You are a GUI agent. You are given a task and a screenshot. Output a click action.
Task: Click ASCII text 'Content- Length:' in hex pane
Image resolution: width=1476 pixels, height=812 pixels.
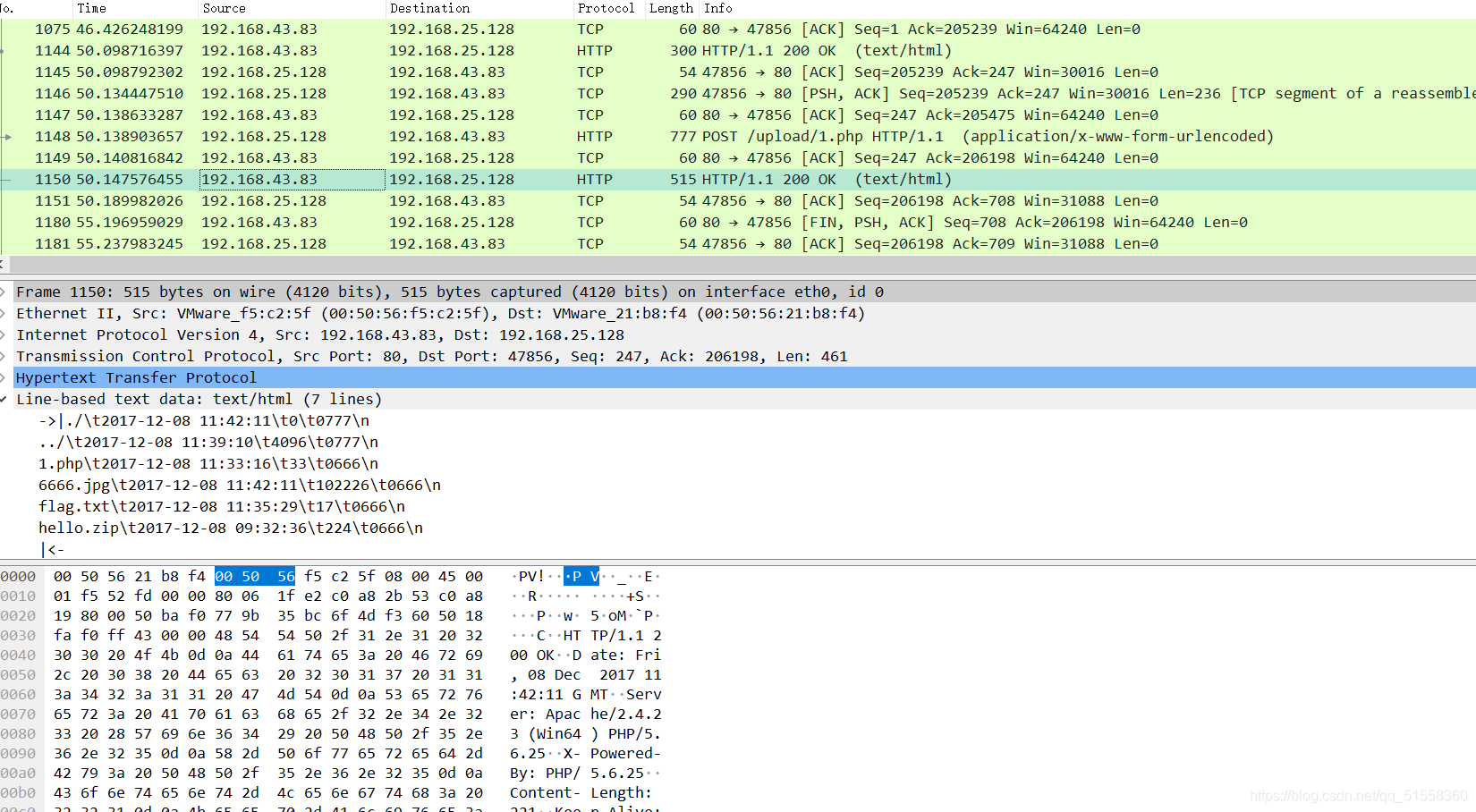coord(581,793)
